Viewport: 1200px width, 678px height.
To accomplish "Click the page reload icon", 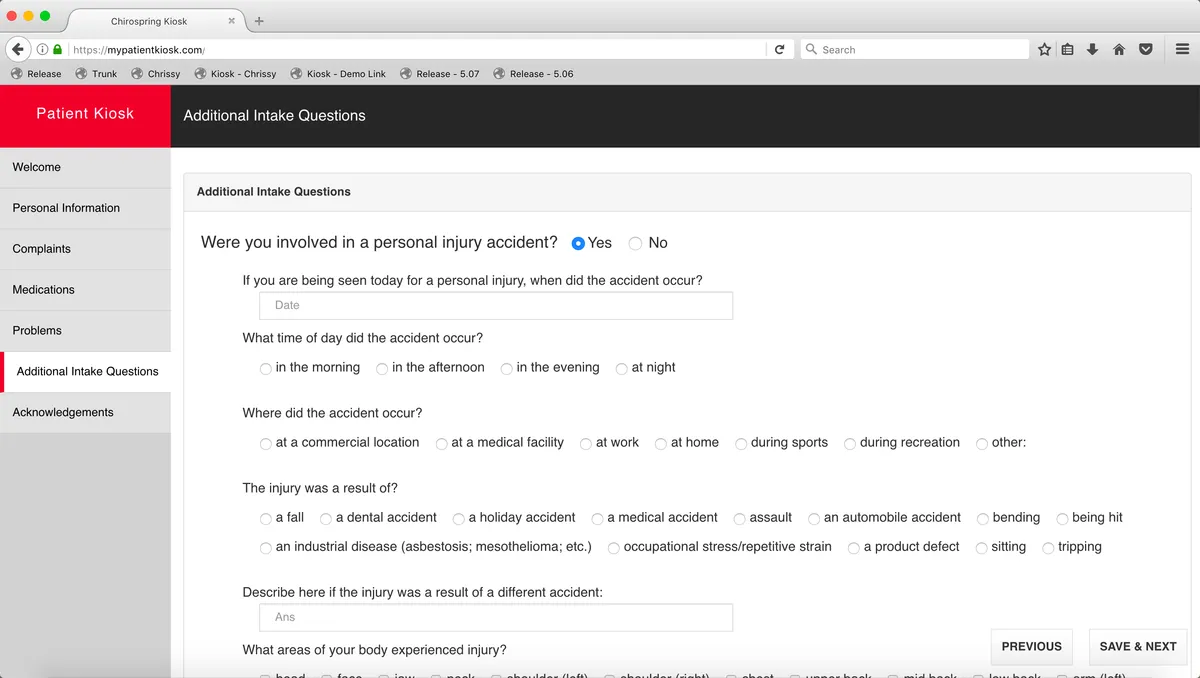I will [x=779, y=49].
